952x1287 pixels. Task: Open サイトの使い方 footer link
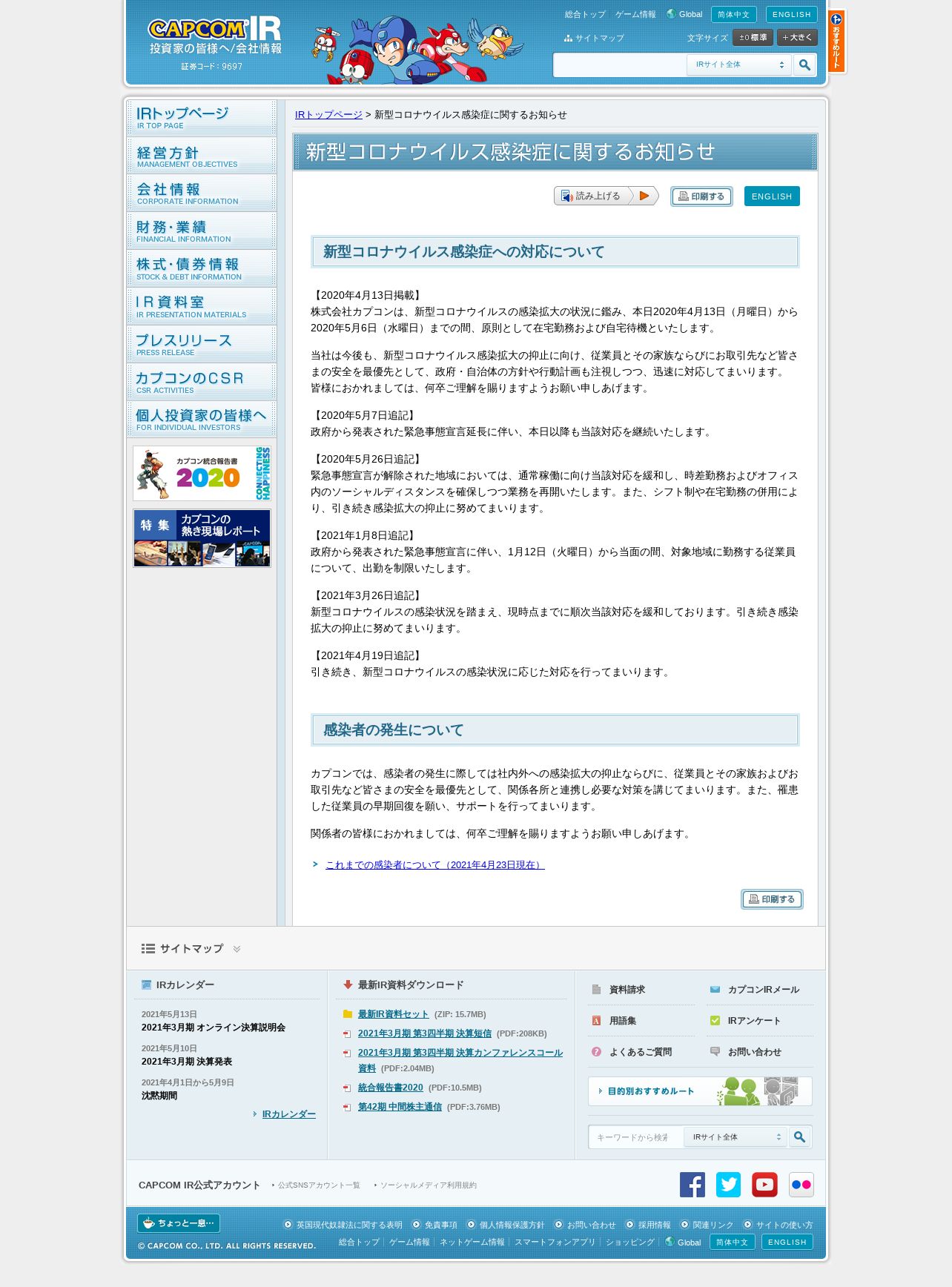784,1225
